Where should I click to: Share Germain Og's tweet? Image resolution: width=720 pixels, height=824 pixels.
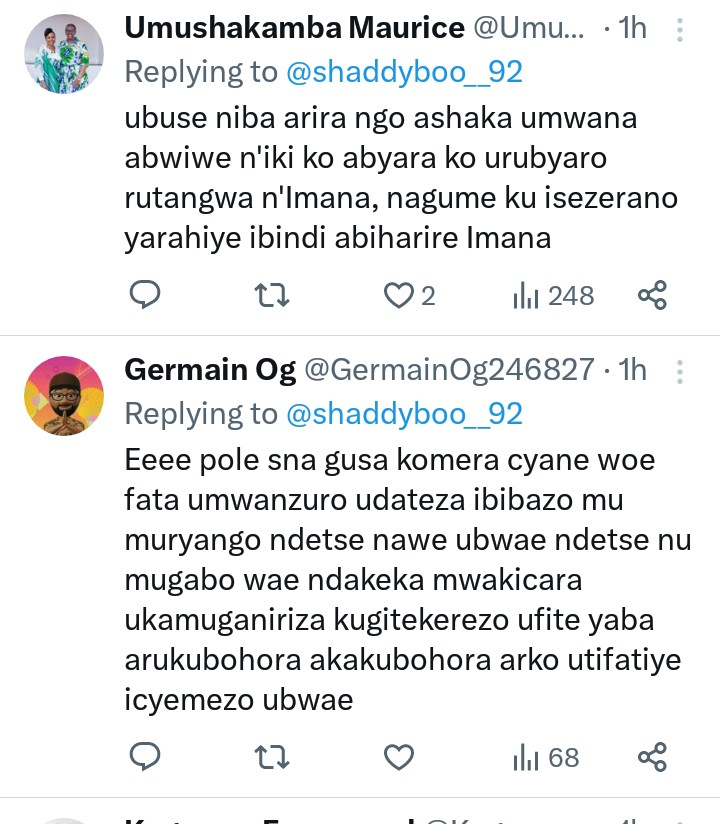point(652,757)
